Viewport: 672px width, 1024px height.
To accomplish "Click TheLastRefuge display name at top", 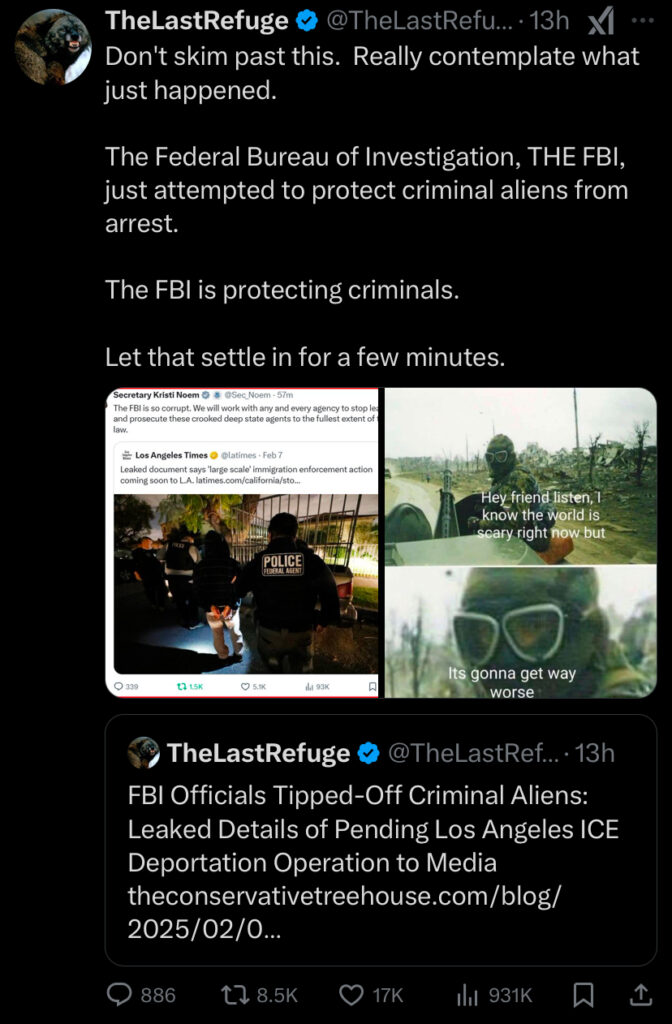I will click(197, 21).
